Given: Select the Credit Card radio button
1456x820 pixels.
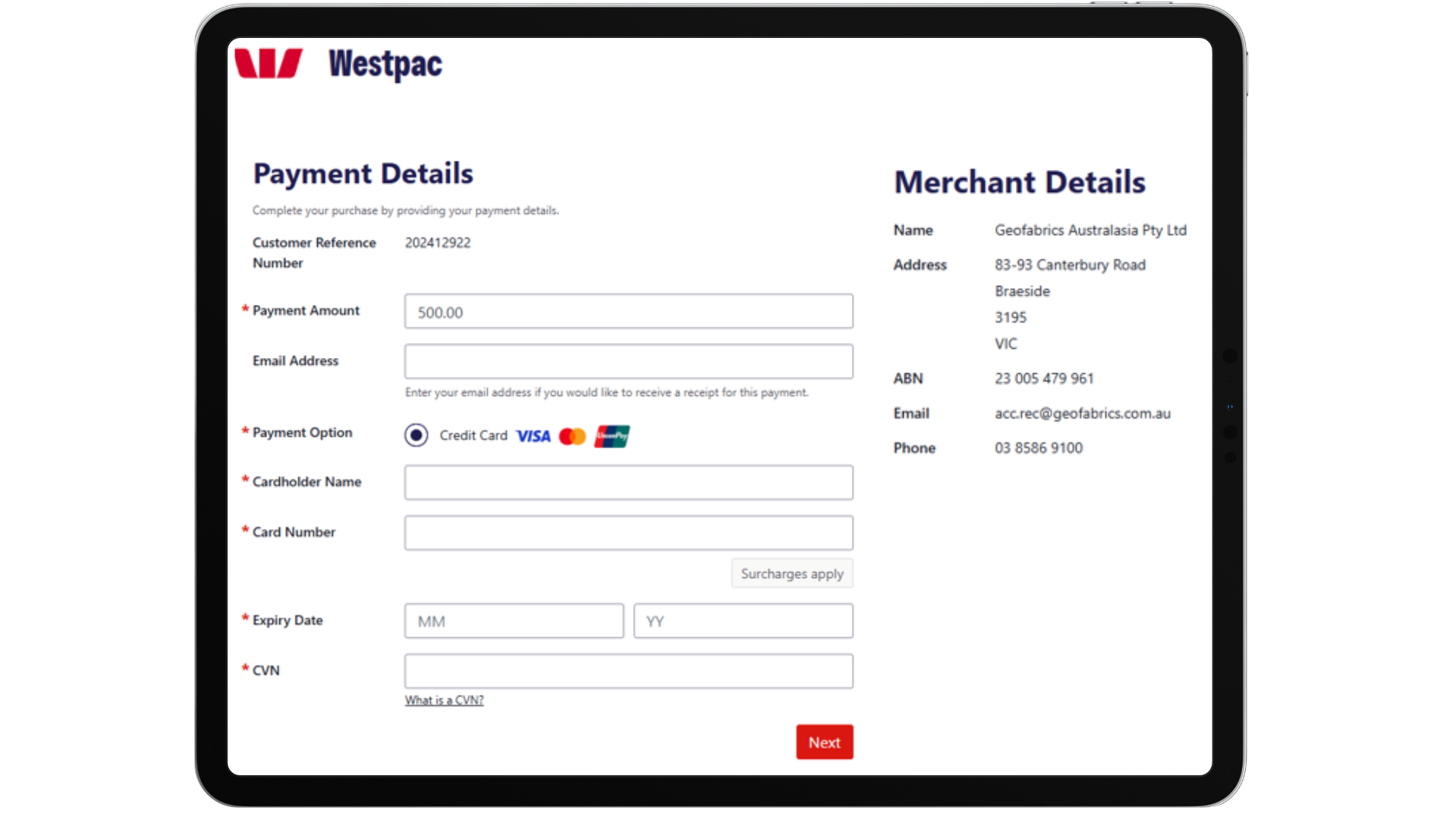Looking at the screenshot, I should (x=416, y=435).
